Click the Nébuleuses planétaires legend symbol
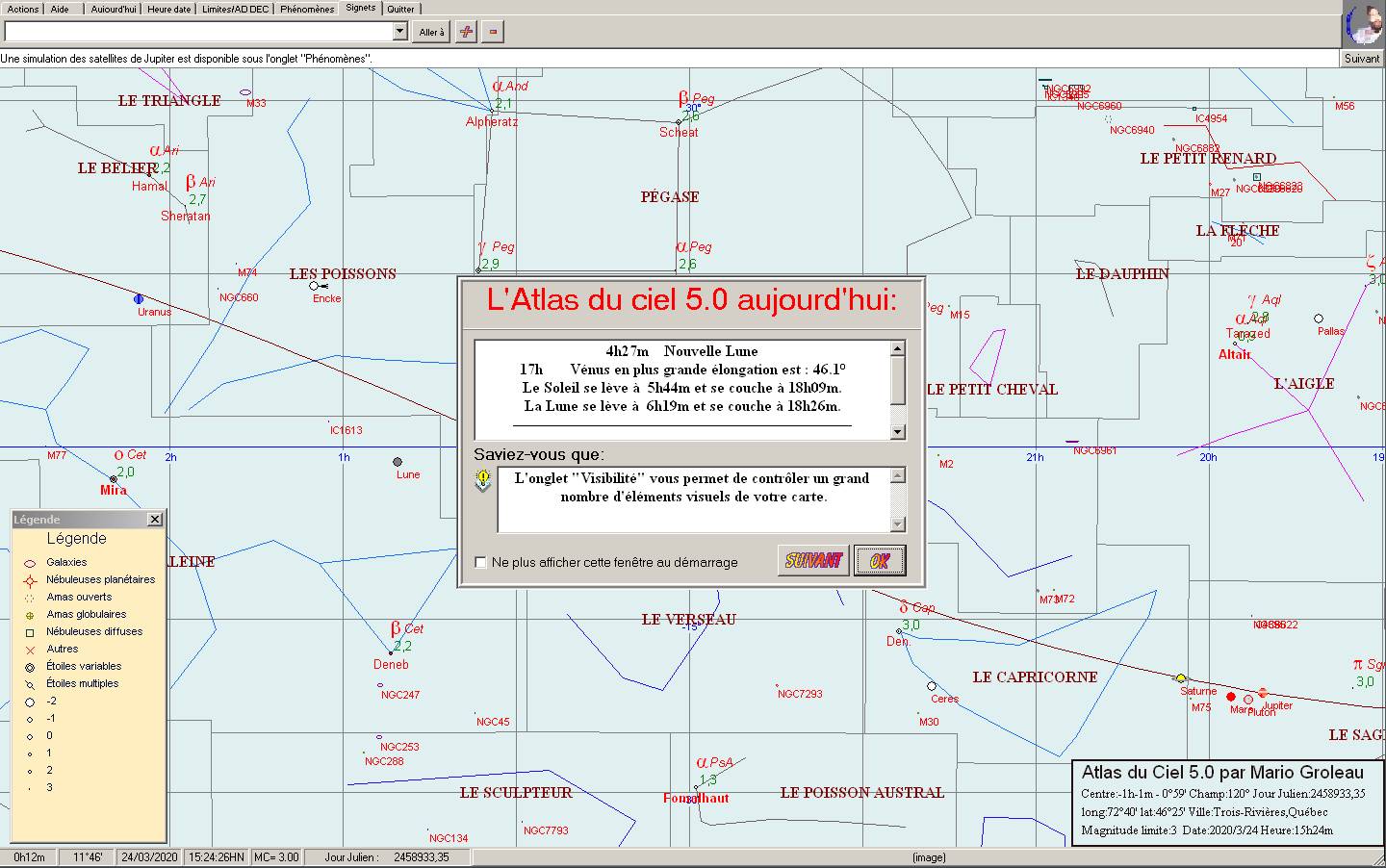The height and width of the screenshot is (868, 1386). point(30,580)
